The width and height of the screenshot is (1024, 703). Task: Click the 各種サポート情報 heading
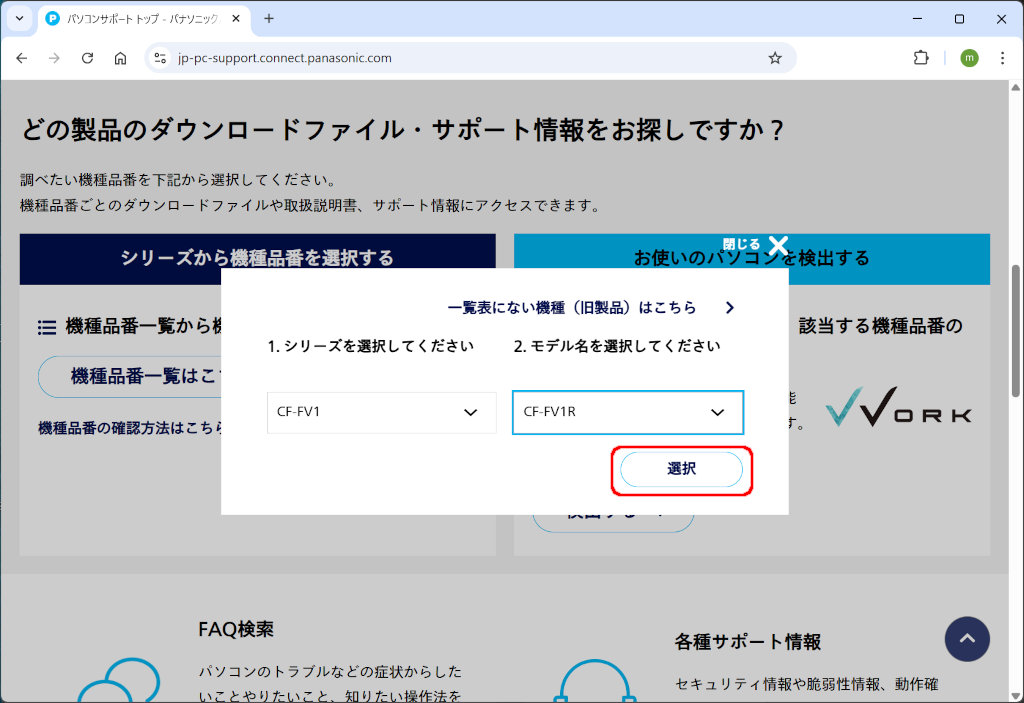pos(748,642)
